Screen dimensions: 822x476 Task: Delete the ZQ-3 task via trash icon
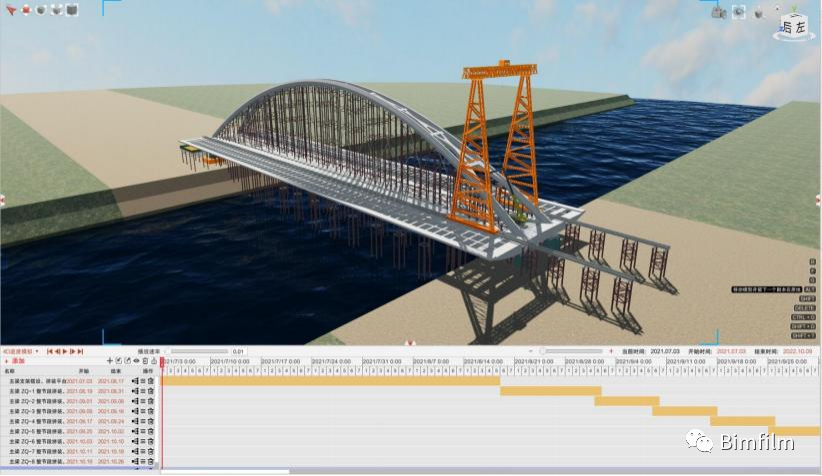click(x=150, y=411)
